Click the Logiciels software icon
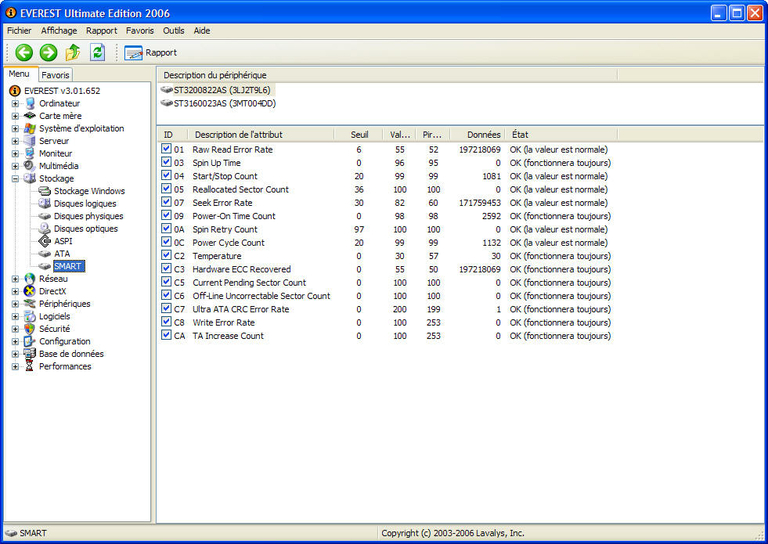 pyautogui.click(x=30, y=316)
